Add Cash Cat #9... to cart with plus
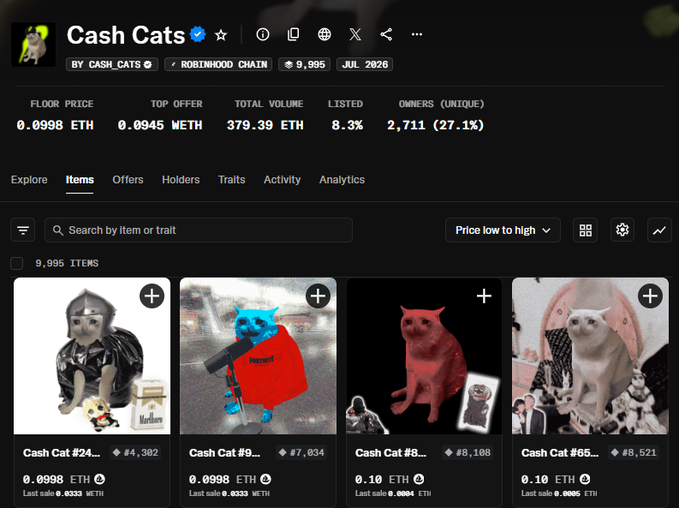The image size is (679, 508). pos(318,296)
